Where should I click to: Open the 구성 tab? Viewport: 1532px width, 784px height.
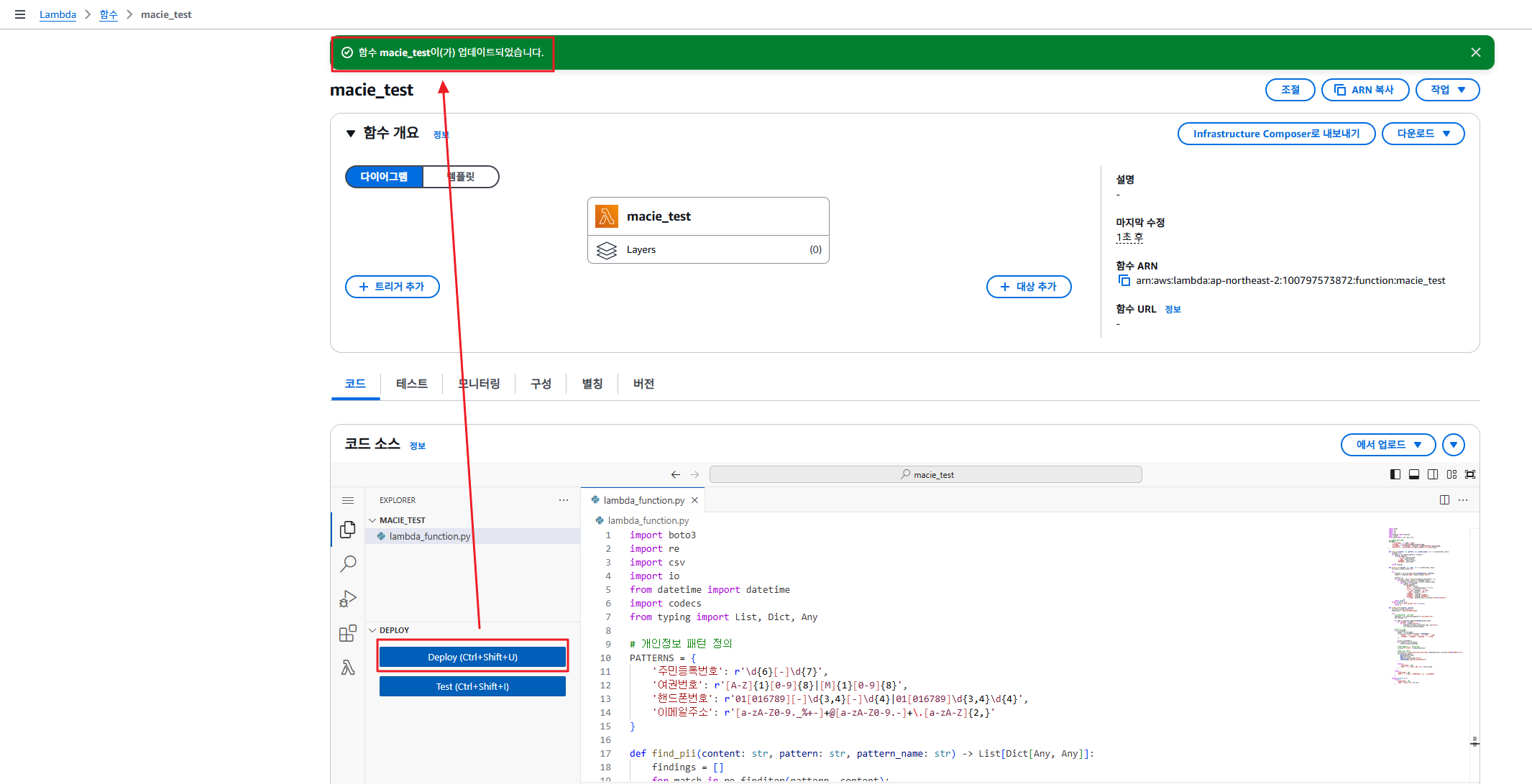pos(541,384)
